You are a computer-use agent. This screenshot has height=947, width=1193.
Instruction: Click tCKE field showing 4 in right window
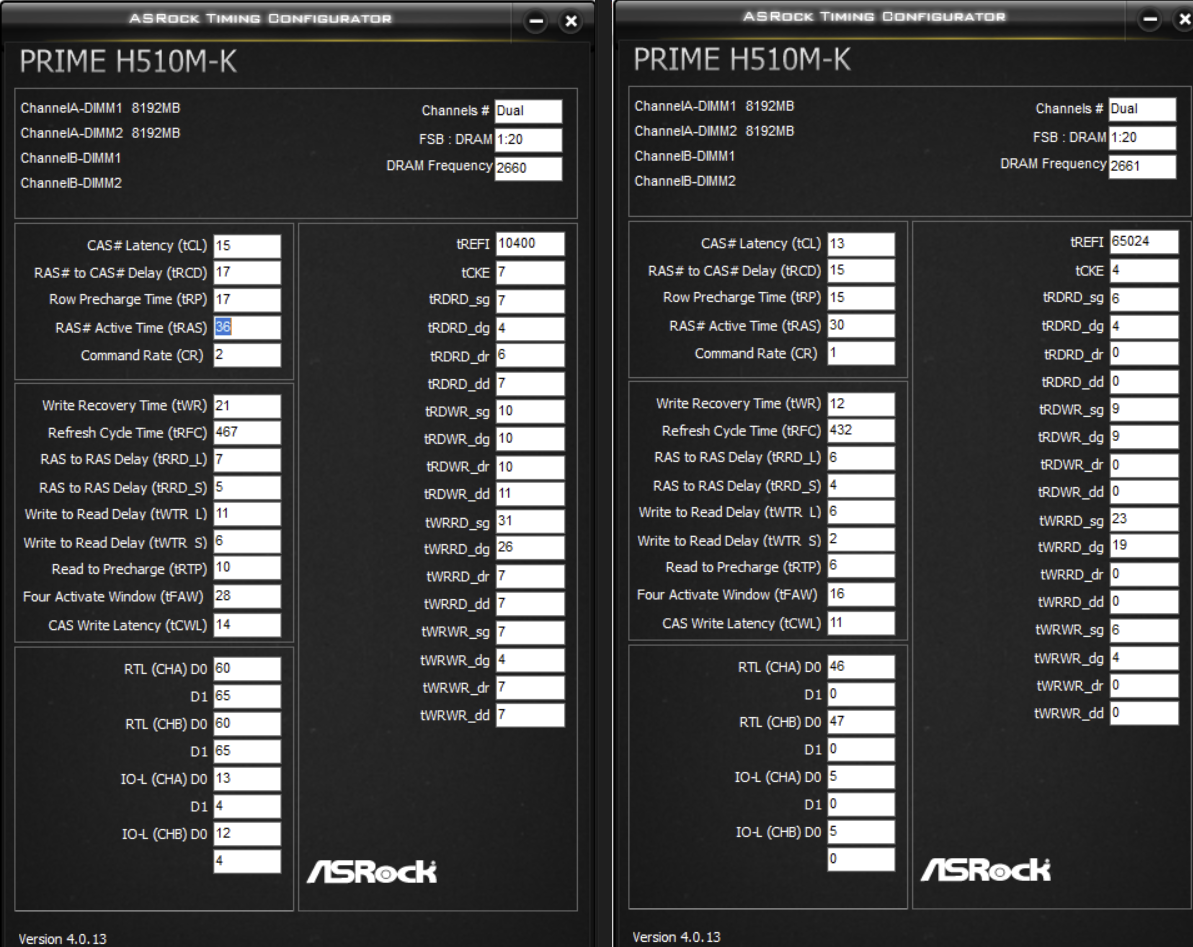(1144, 271)
